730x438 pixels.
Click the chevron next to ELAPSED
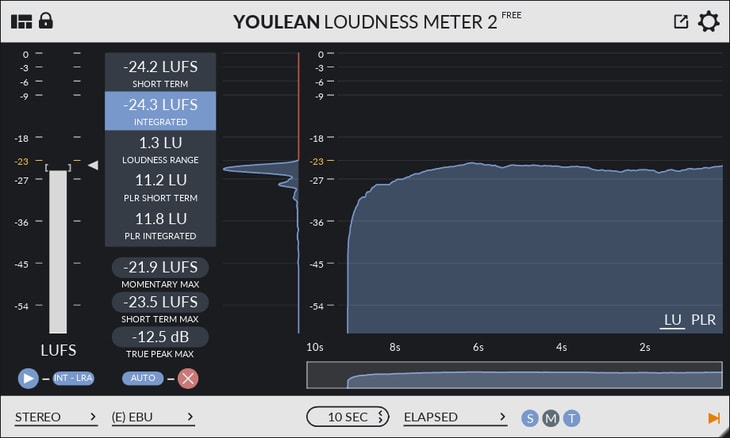(502, 417)
